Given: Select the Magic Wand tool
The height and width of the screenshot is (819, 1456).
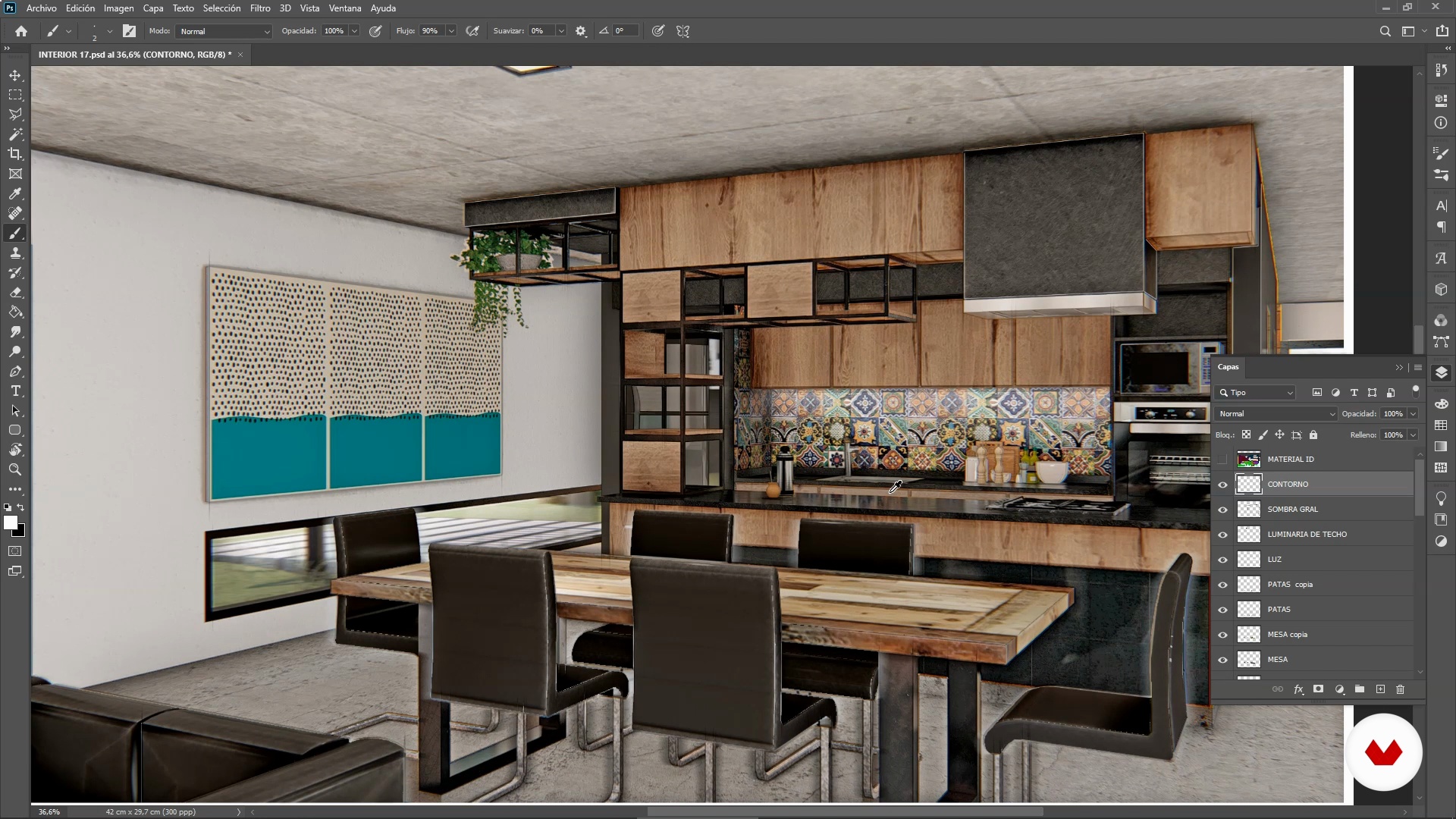Looking at the screenshot, I should point(15,134).
